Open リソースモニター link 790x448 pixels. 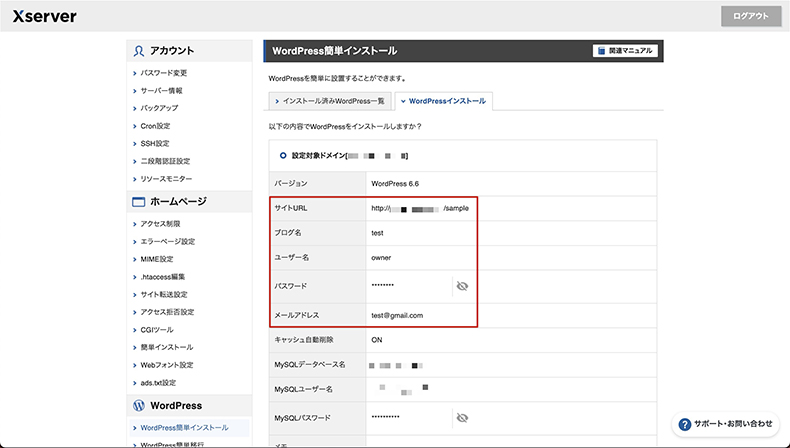(x=166, y=179)
